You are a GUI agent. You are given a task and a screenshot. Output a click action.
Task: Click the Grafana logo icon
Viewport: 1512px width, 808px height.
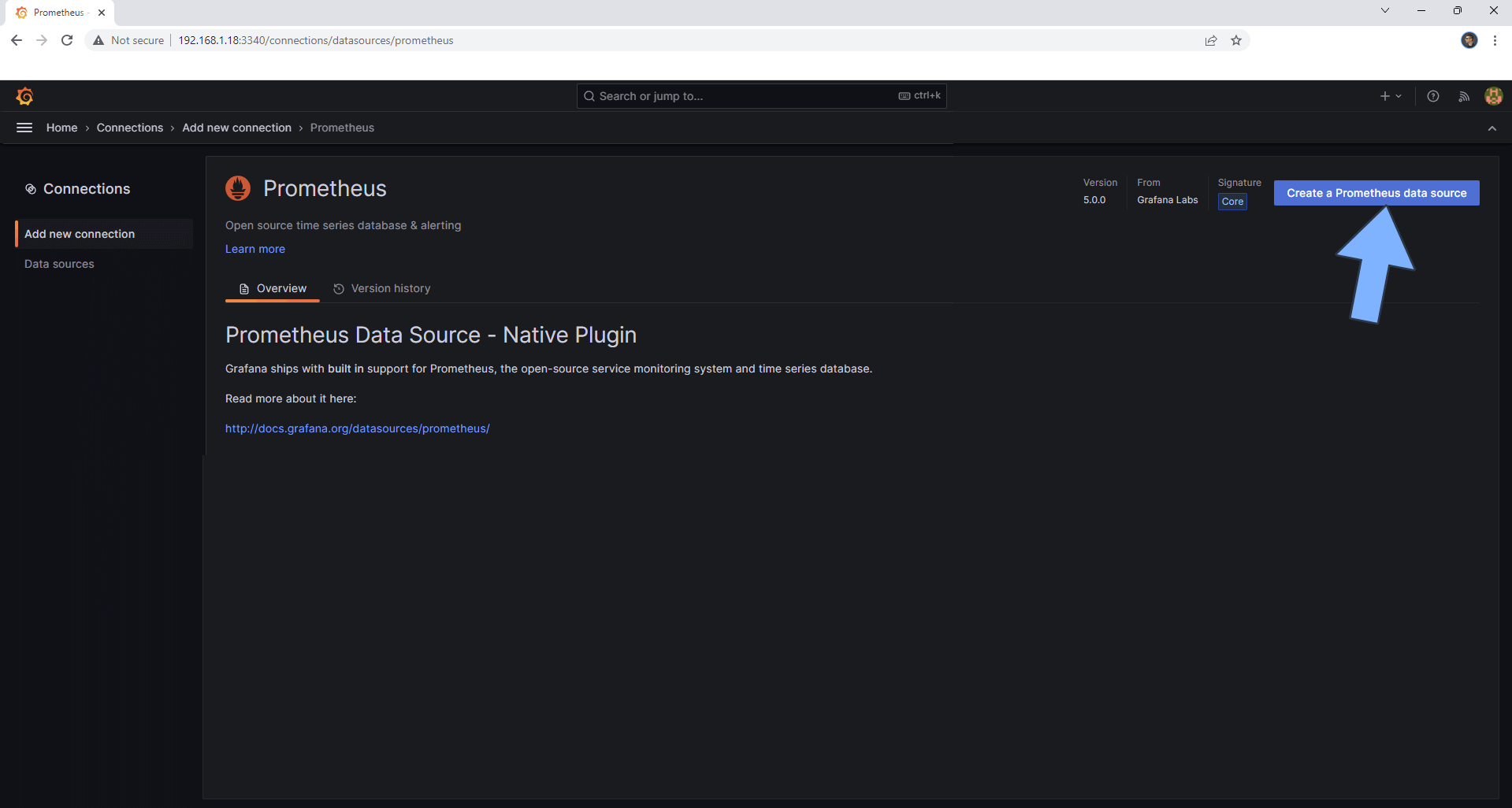point(24,95)
